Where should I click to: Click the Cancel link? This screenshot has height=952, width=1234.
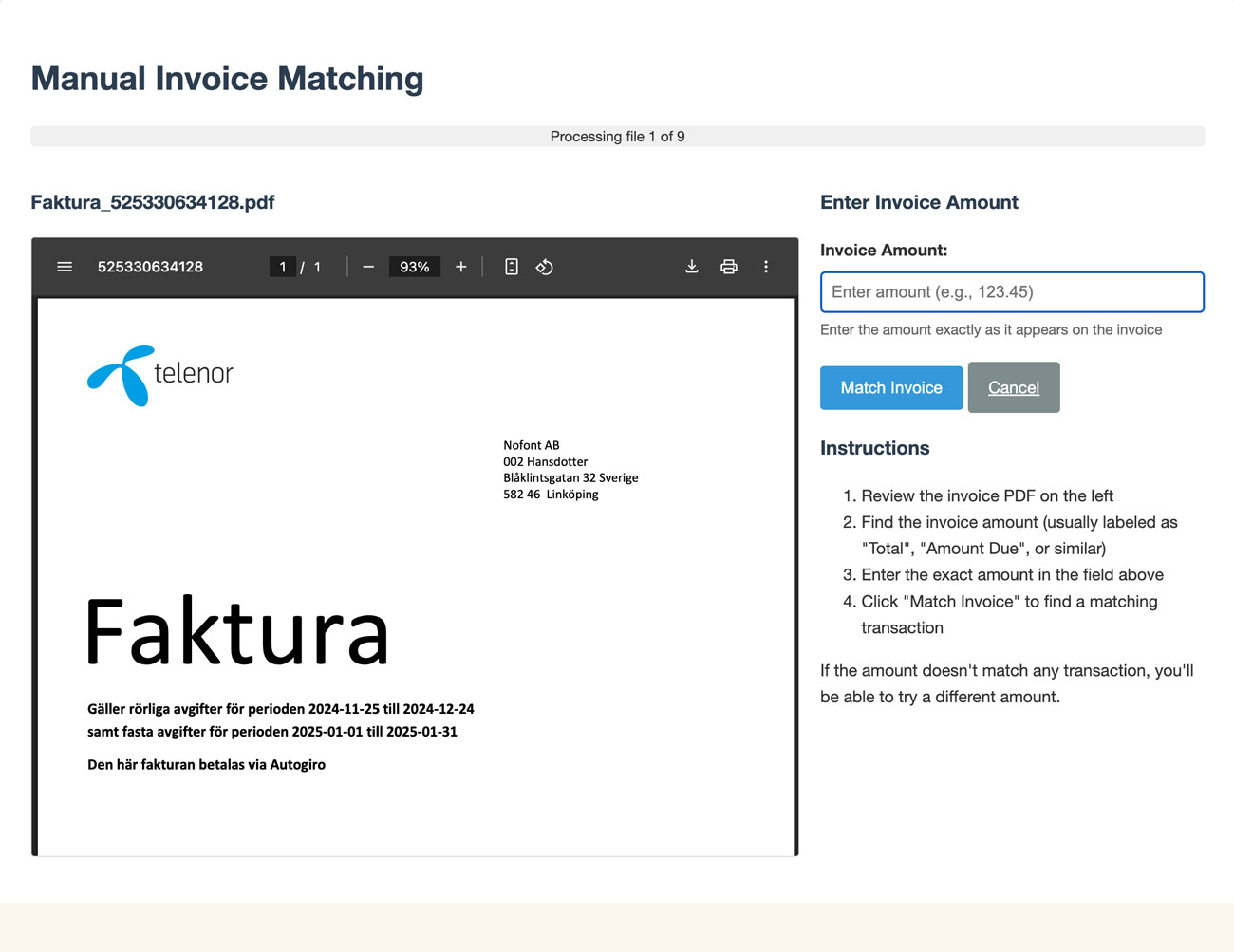1013,387
